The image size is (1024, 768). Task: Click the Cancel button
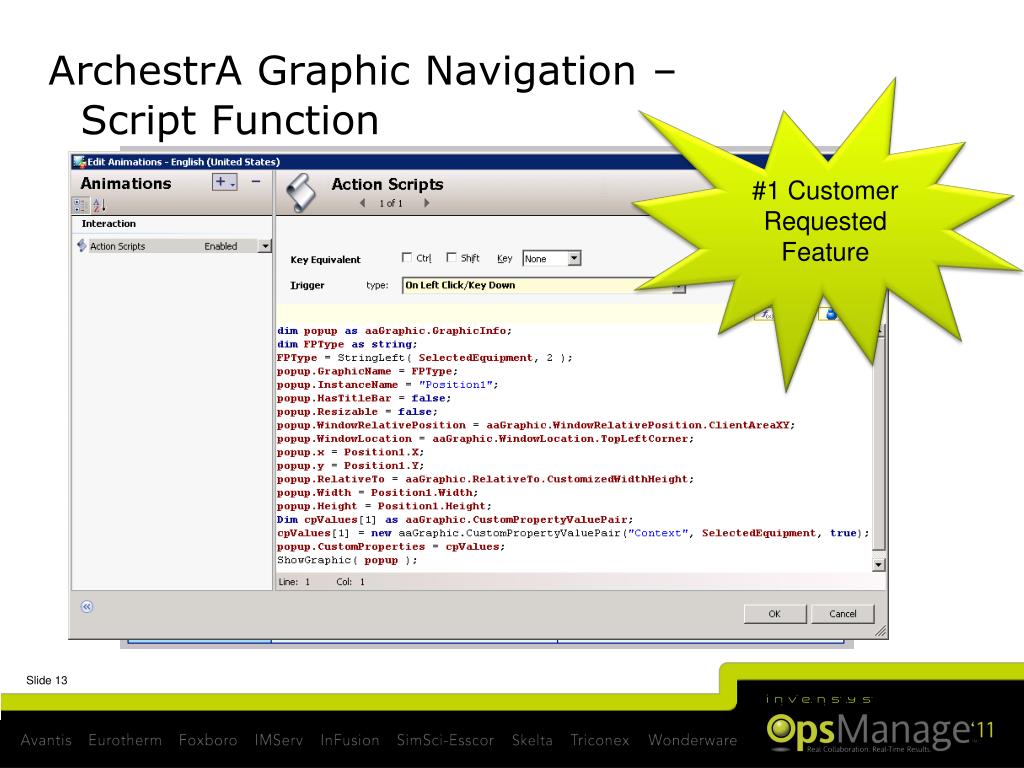842,614
